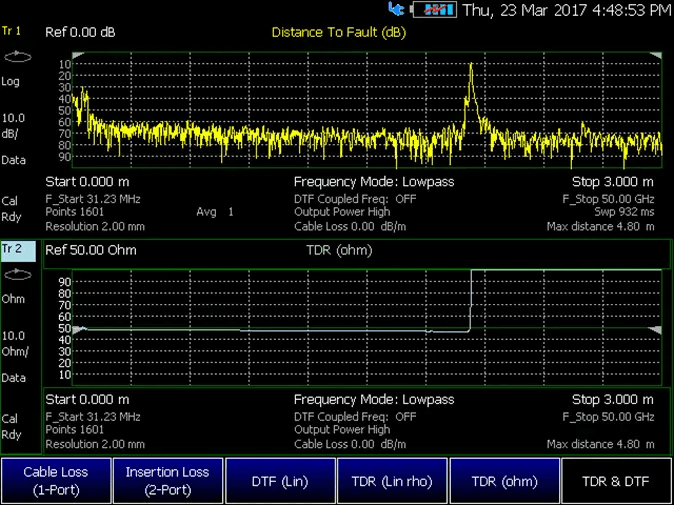Click the right reference marker on TDR trace
Viewport: 674px width, 505px height.
(655, 329)
